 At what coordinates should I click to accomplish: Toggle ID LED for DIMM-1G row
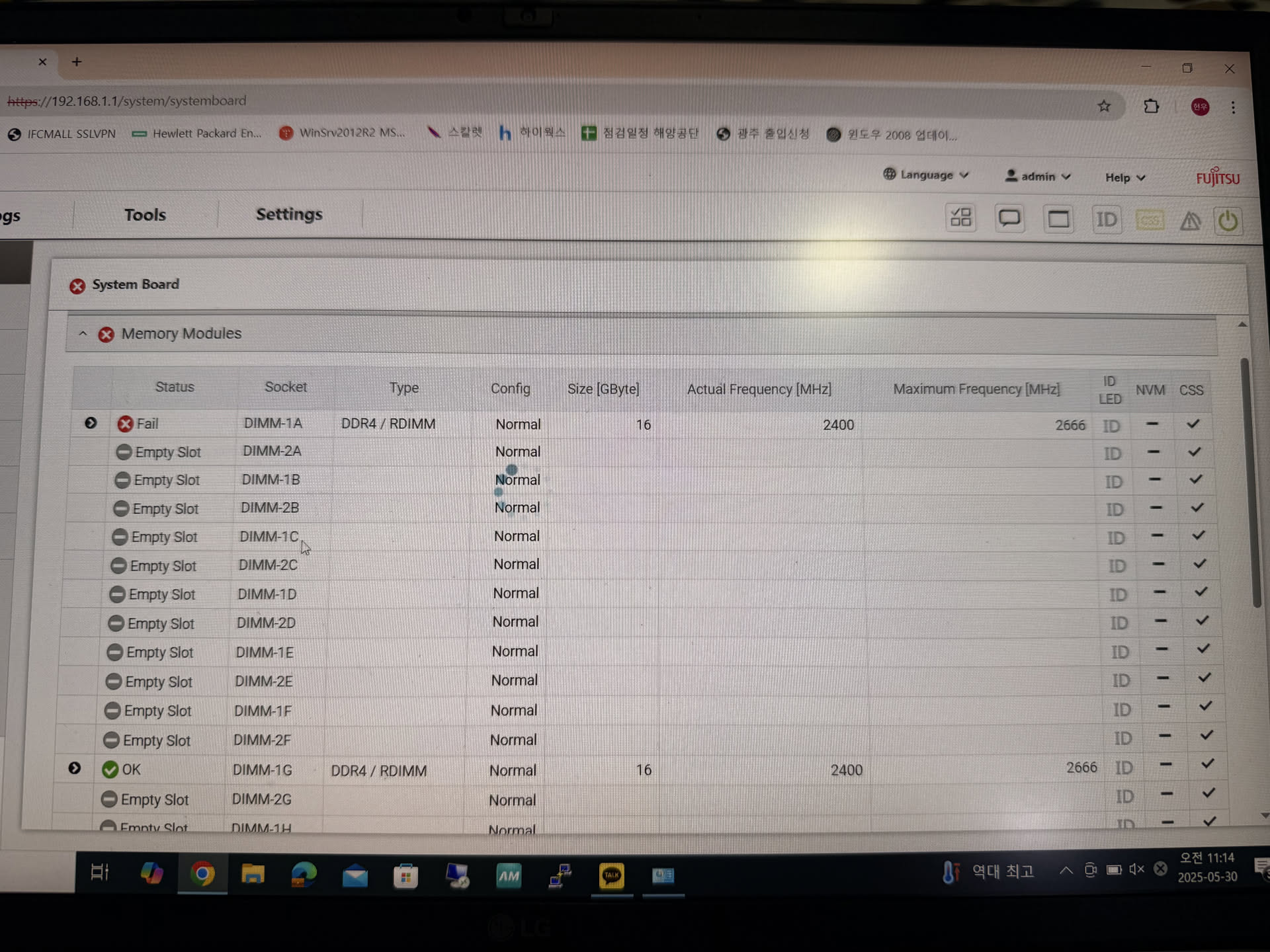coord(1124,768)
